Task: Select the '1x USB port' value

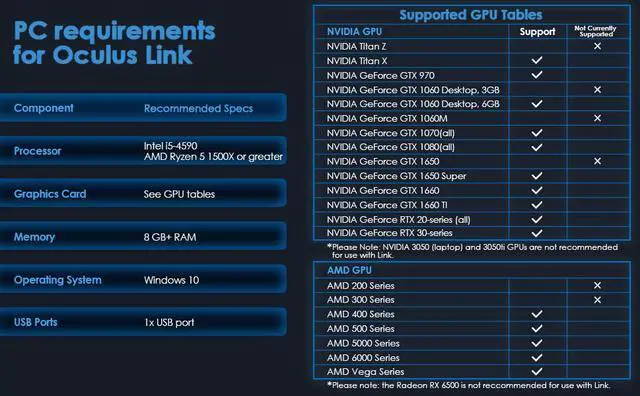Action: pos(169,323)
